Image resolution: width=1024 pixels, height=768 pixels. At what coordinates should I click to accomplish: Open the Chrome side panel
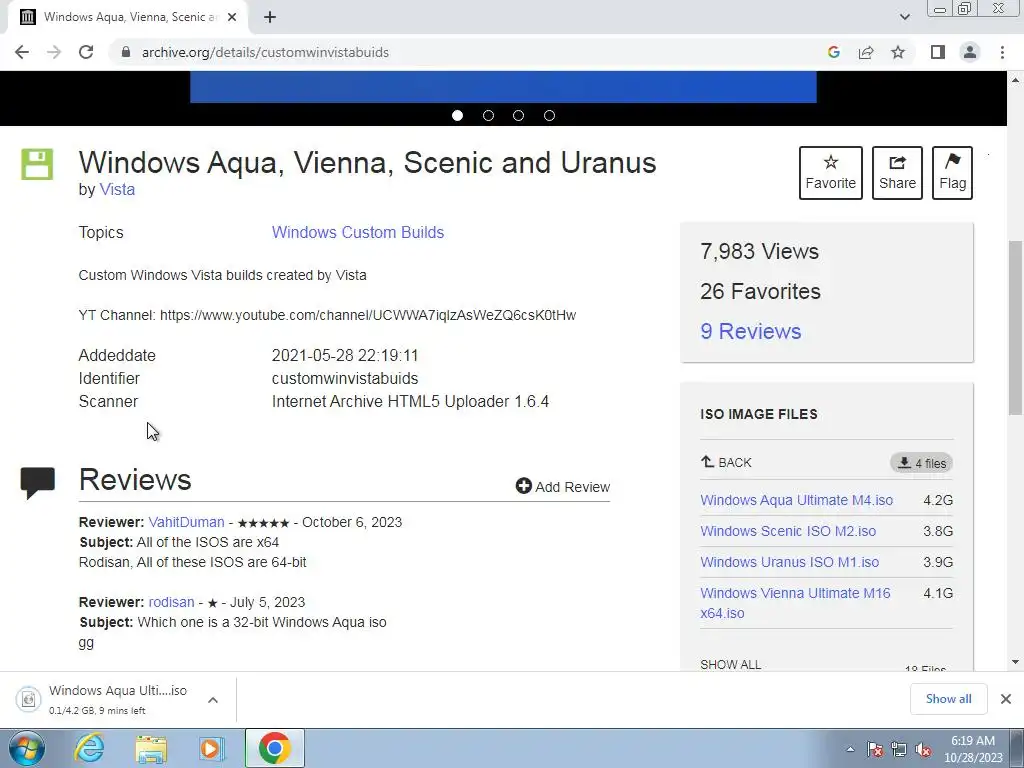[x=938, y=52]
